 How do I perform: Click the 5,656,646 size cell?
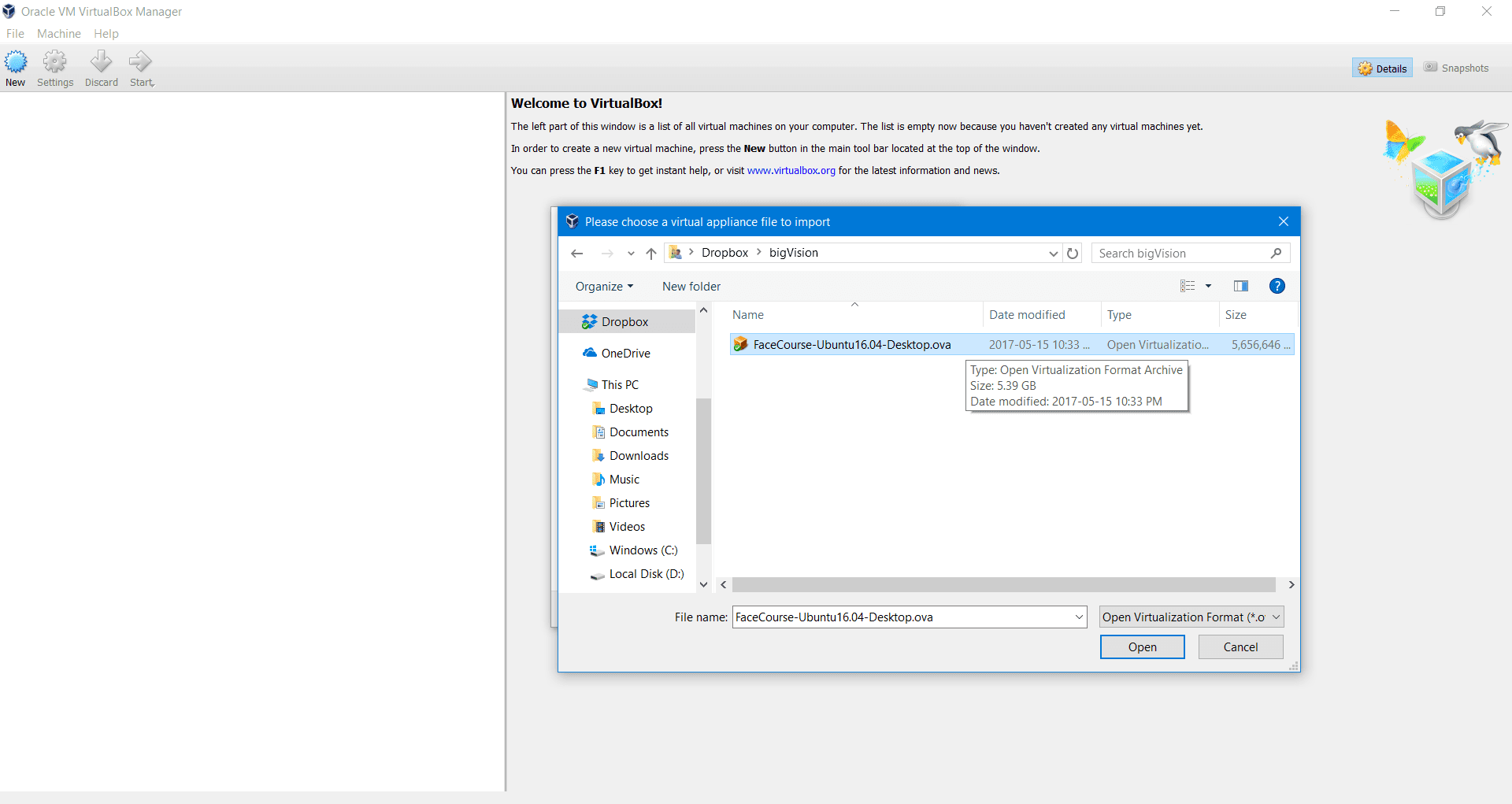1260,345
